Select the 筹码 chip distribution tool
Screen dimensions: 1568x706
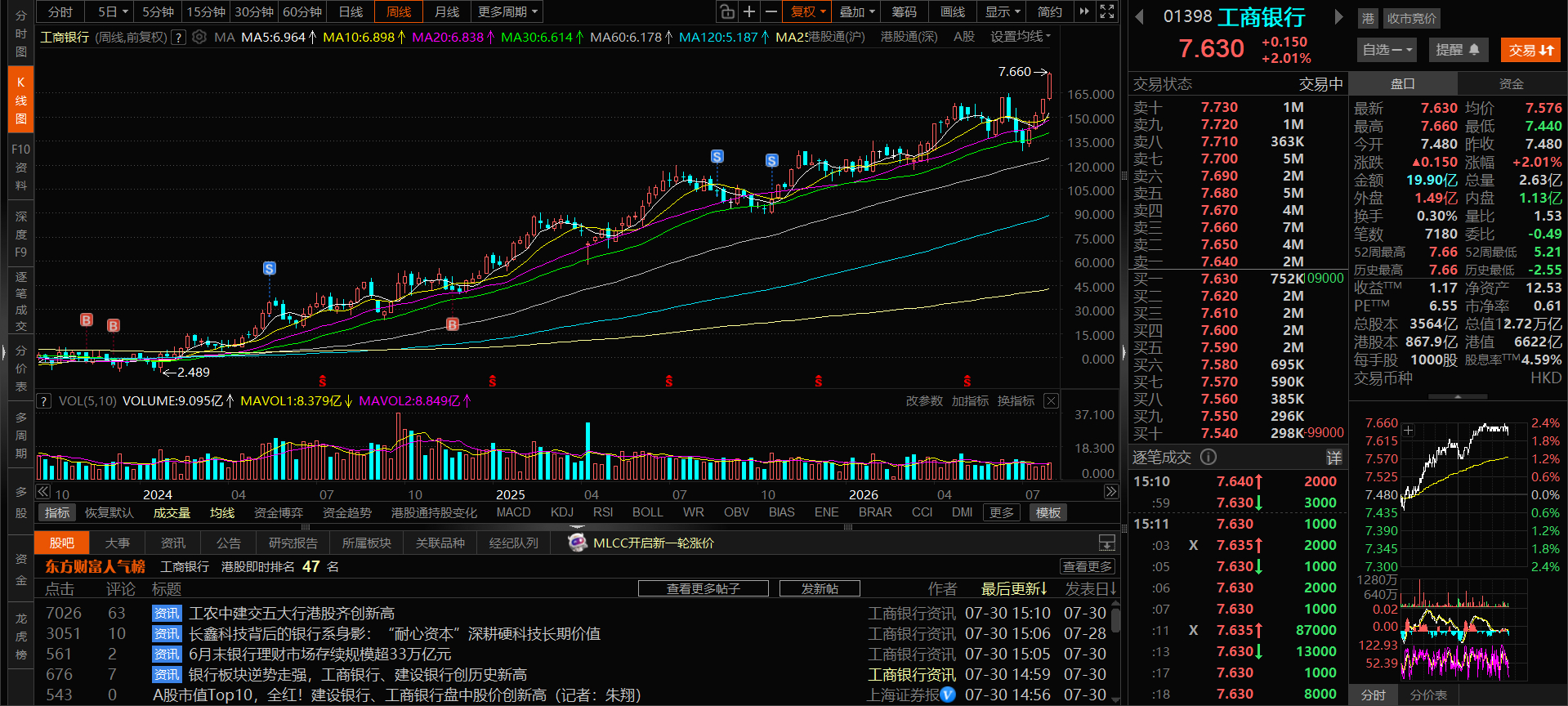click(x=904, y=11)
